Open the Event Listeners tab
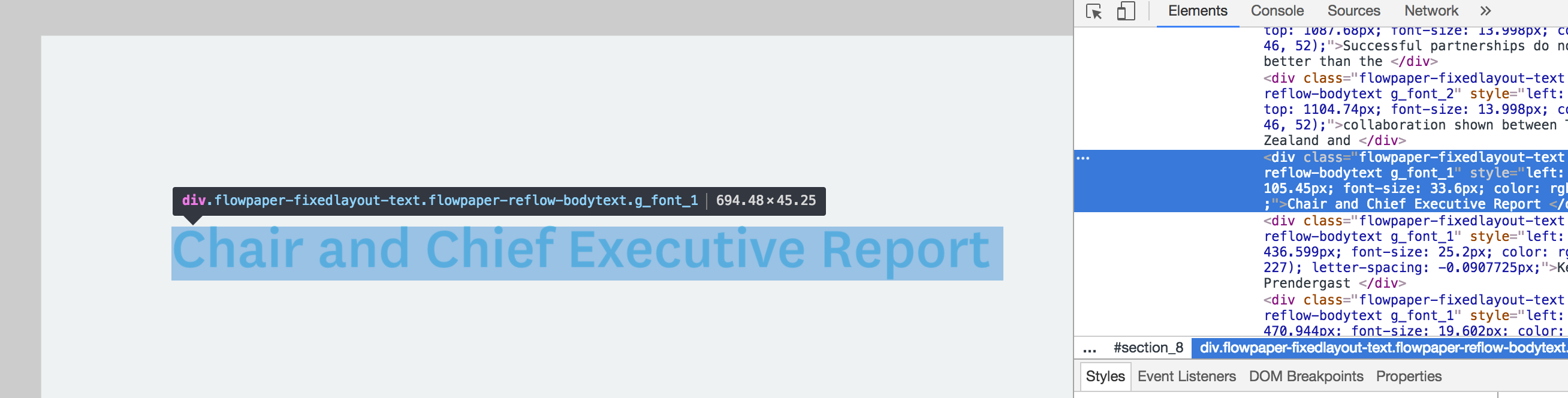Viewport: 1568px width, 398px height. (x=1186, y=376)
